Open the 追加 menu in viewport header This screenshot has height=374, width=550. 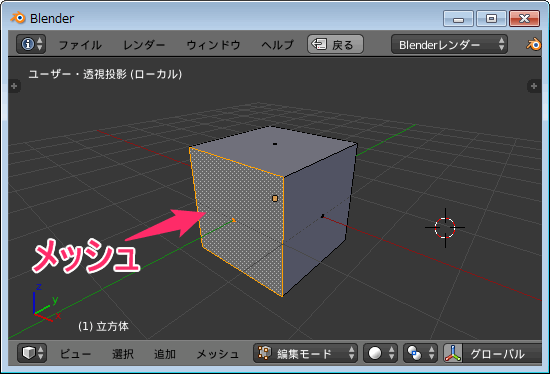click(x=165, y=354)
